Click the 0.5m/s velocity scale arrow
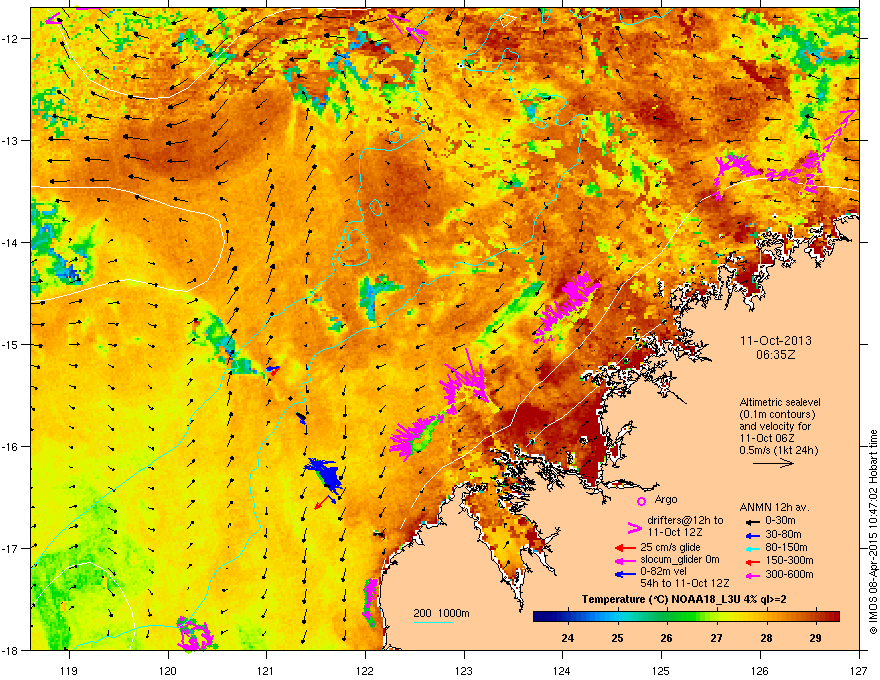880x680 pixels. pyautogui.click(x=773, y=463)
